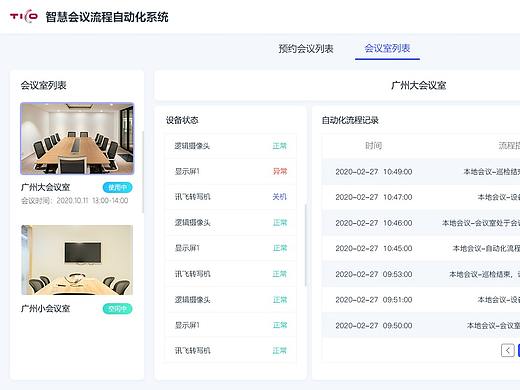Click 广州大会议室 title in detail header
Screen dimensions: 520x390
418,85
